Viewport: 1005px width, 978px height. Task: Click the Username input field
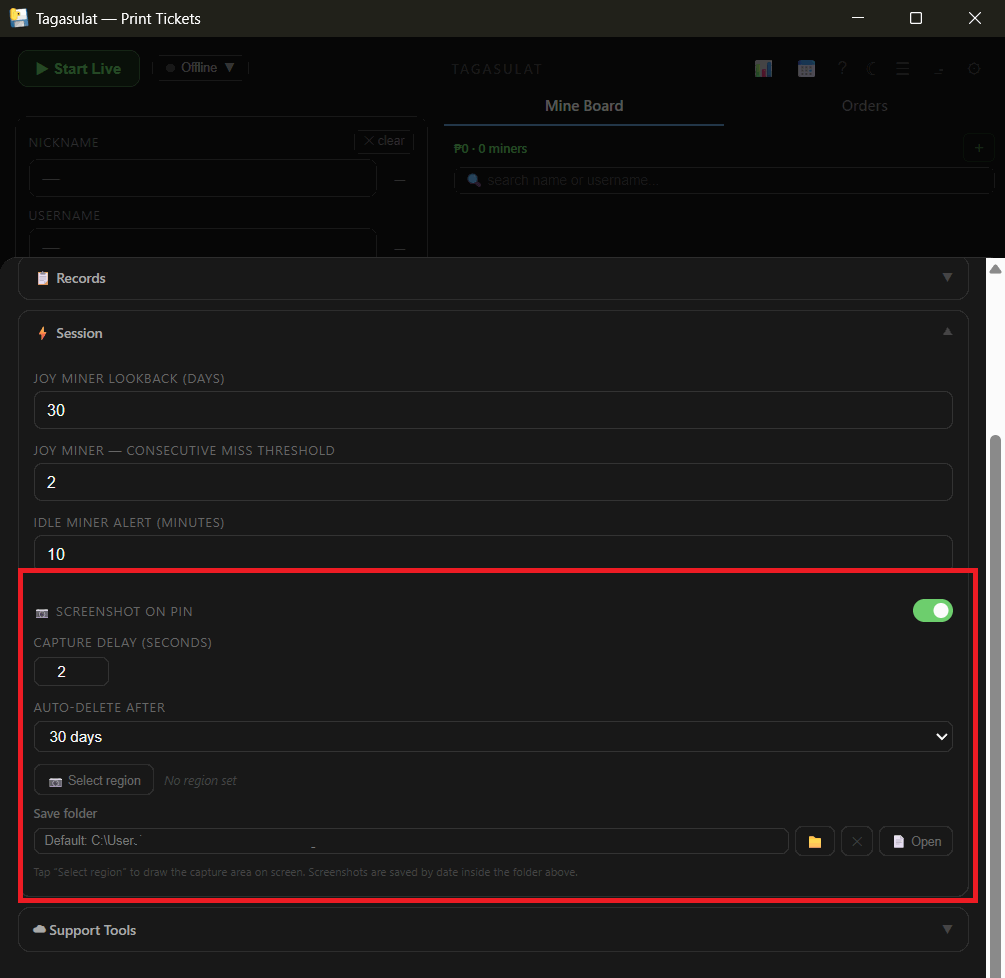click(x=203, y=244)
